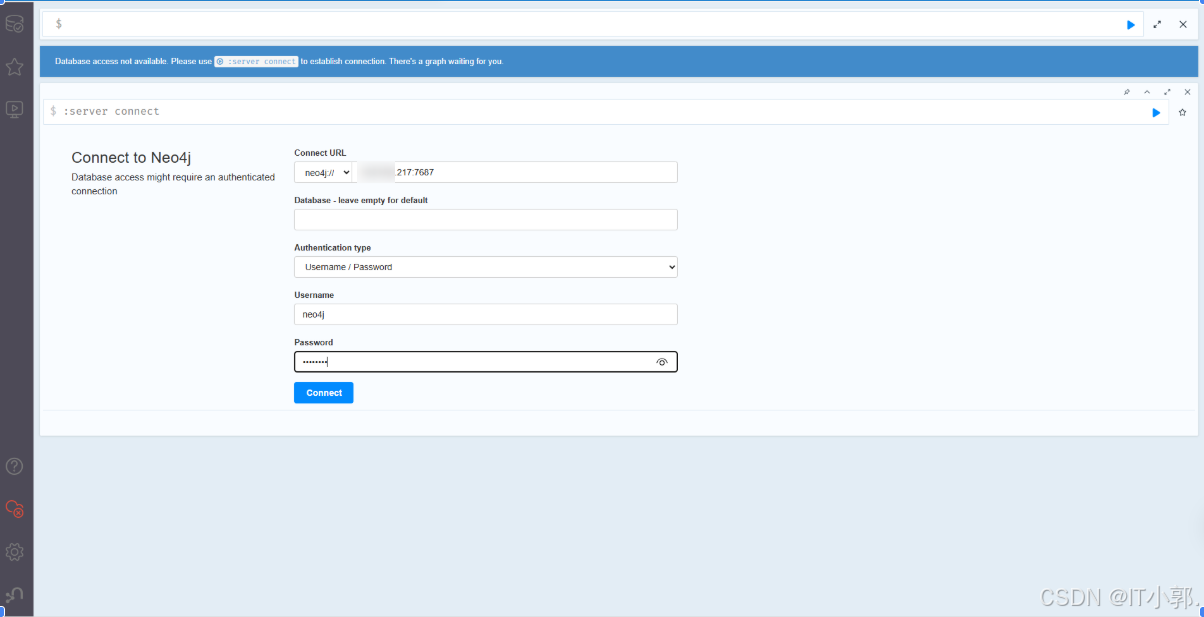This screenshot has width=1204, height=617.
Task: Clear the top editor with the X
Action: pyautogui.click(x=1183, y=24)
